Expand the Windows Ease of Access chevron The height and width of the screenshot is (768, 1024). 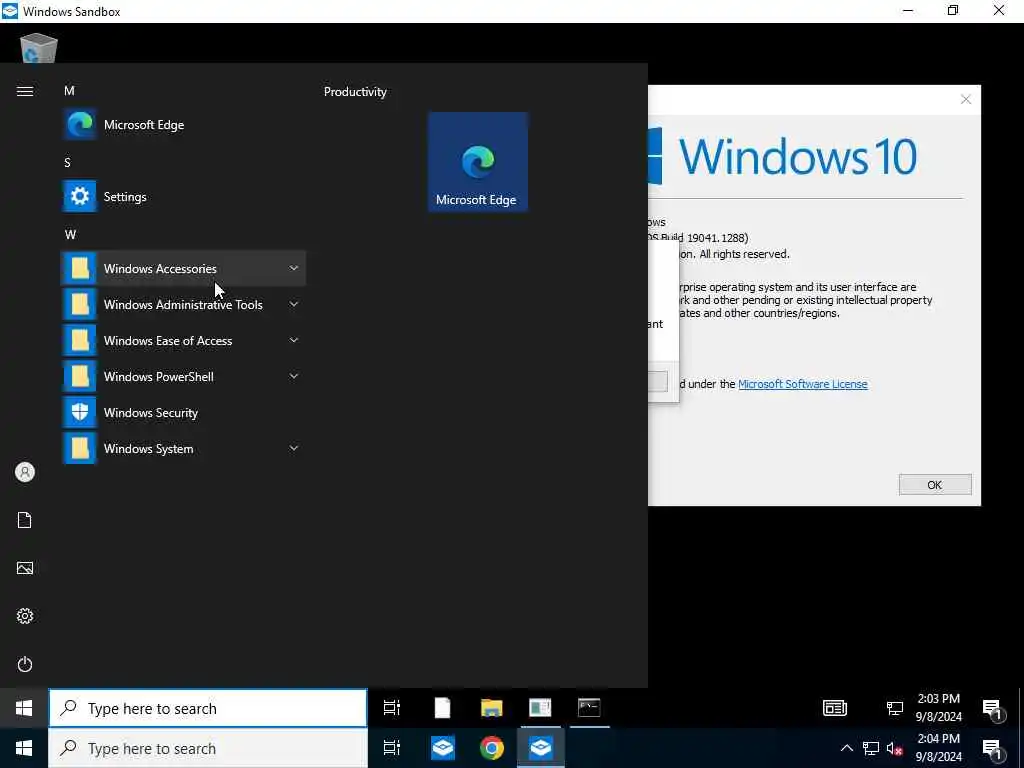click(x=294, y=340)
